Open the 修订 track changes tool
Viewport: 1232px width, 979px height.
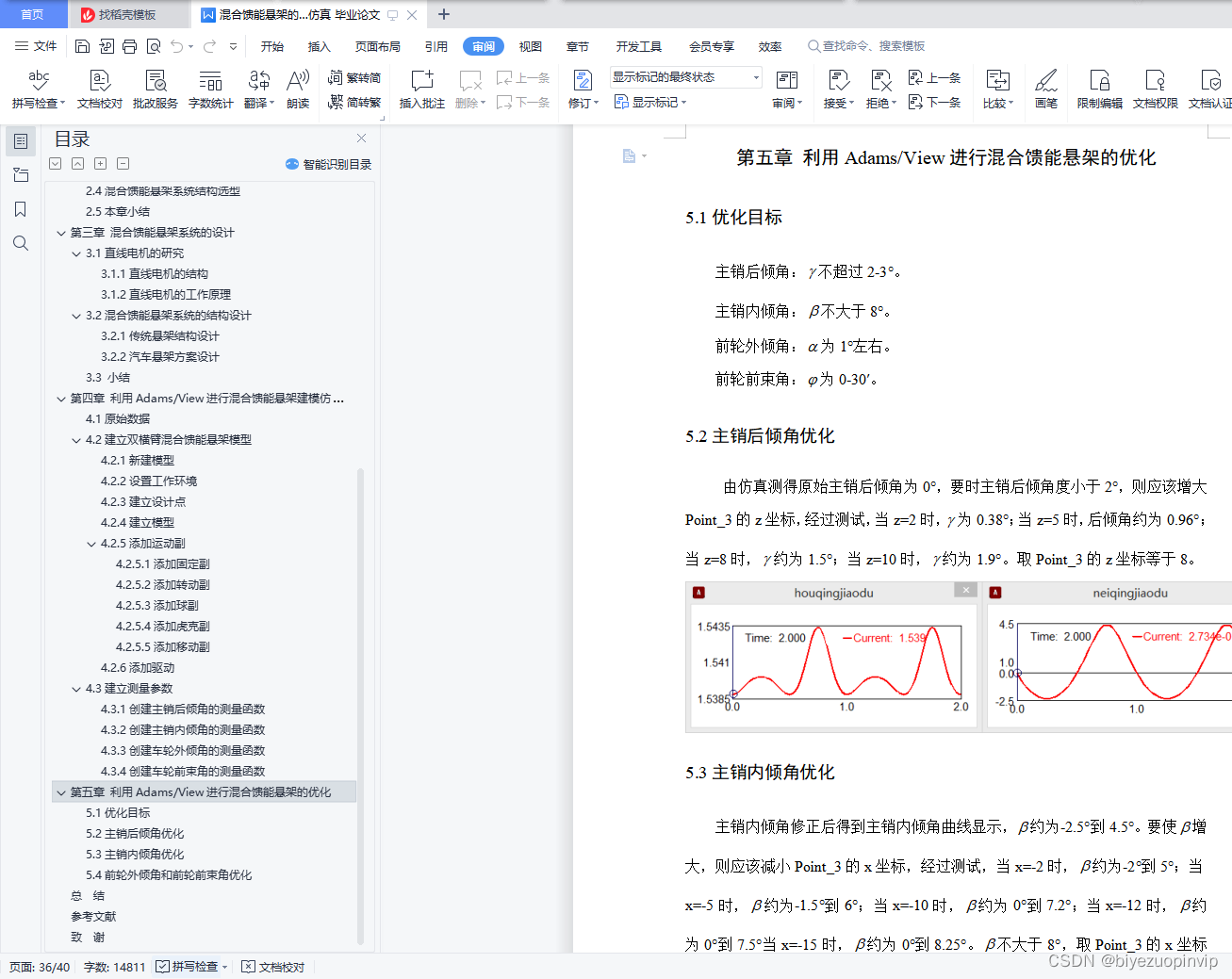pyautogui.click(x=583, y=90)
